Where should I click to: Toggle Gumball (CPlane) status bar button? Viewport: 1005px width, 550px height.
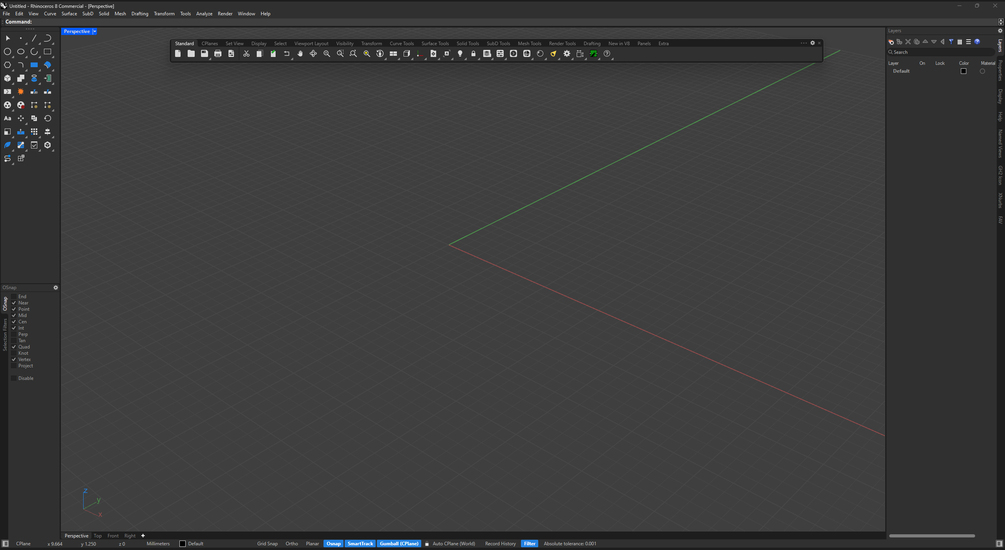click(x=399, y=544)
